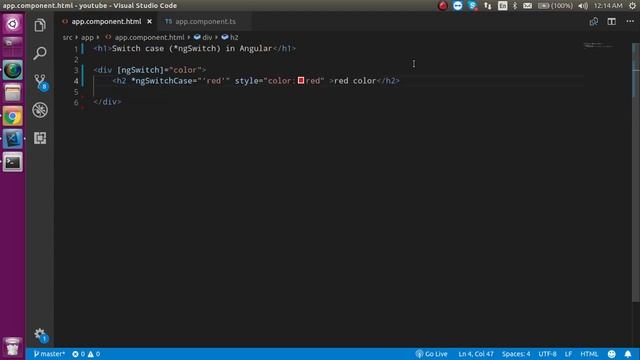Image resolution: width=640 pixels, height=360 pixels.
Task: Click the master branch indicator
Action: (49, 354)
